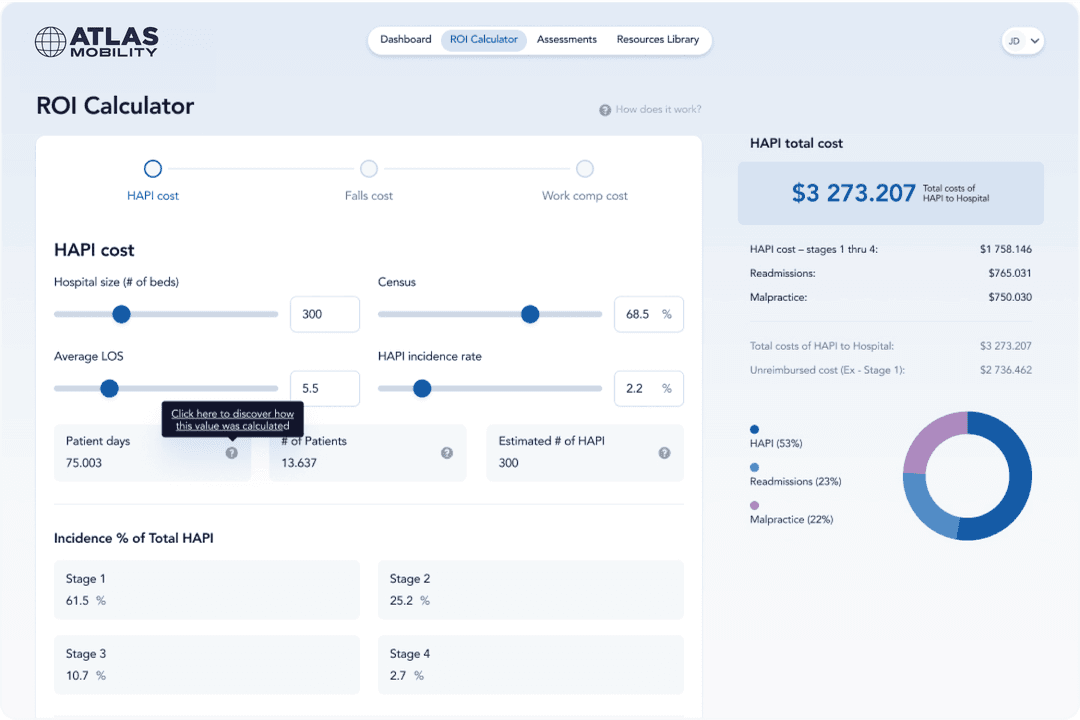The image size is (1080, 720).
Task: Click question mark icon near How does it work
Action: 605,110
